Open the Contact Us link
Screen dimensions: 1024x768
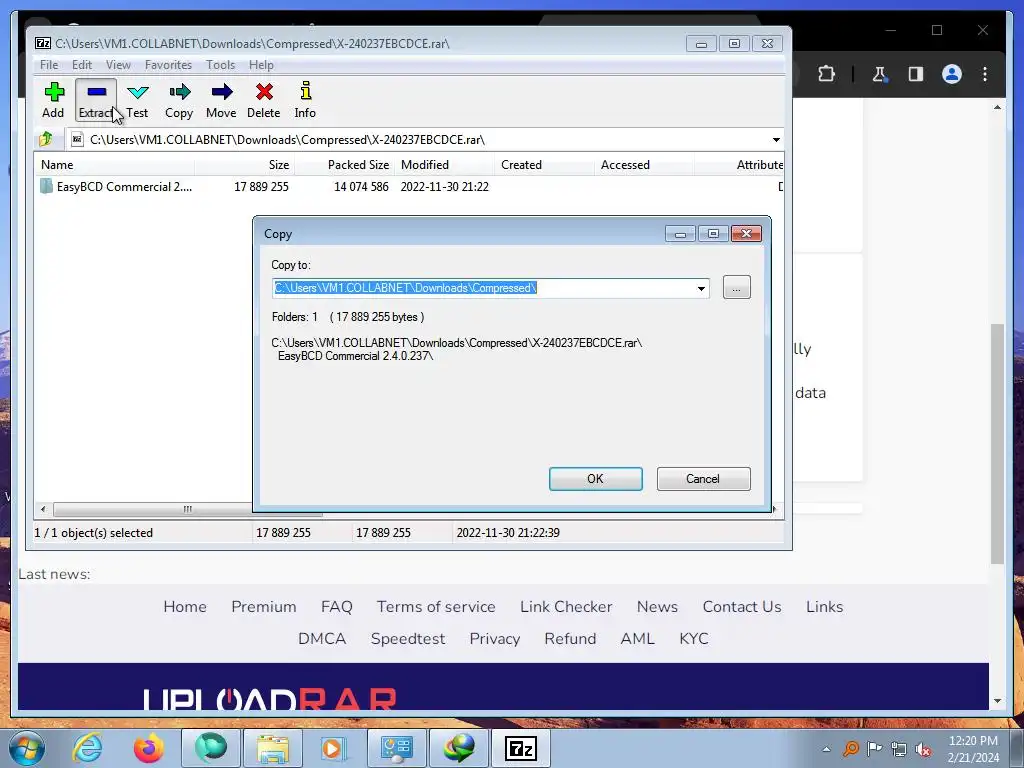[742, 607]
